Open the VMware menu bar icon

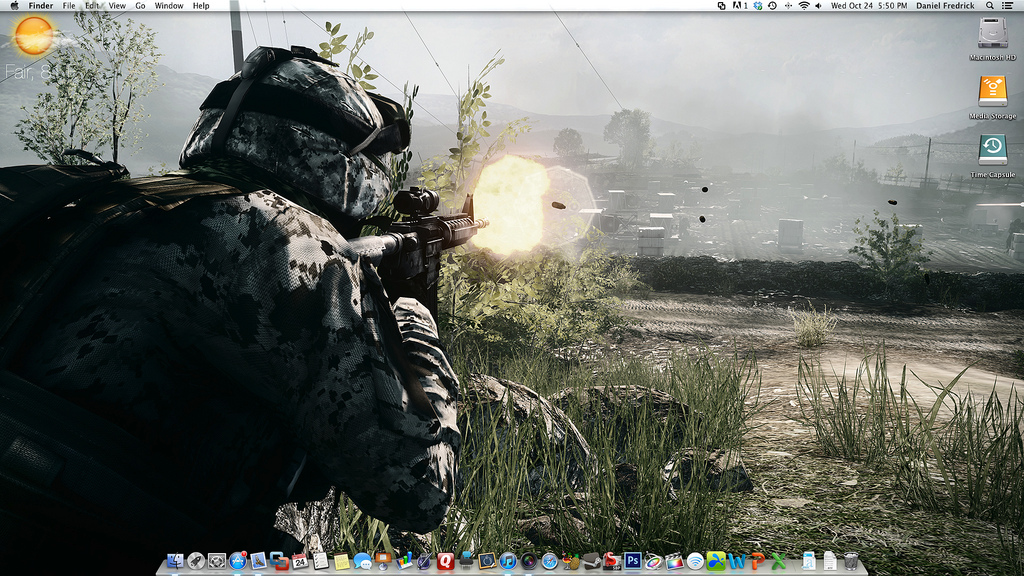point(722,5)
